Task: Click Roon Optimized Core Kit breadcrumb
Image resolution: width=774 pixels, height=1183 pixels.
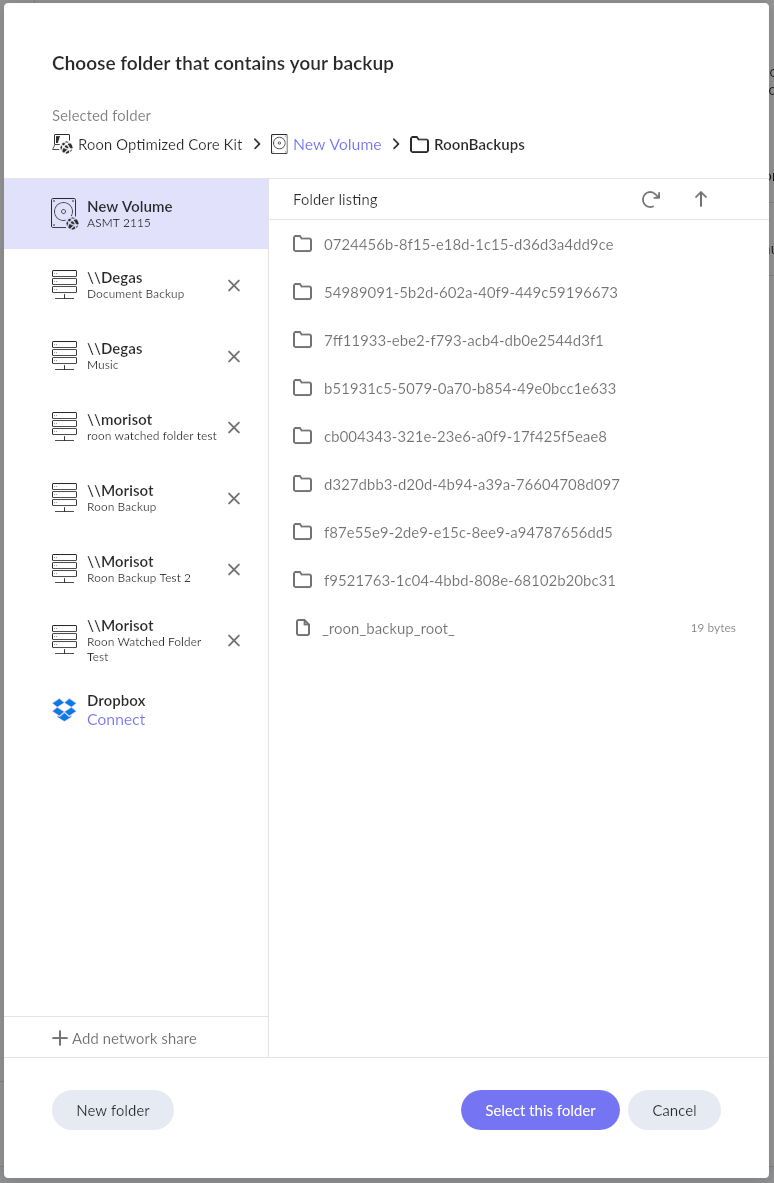Action: (160, 144)
